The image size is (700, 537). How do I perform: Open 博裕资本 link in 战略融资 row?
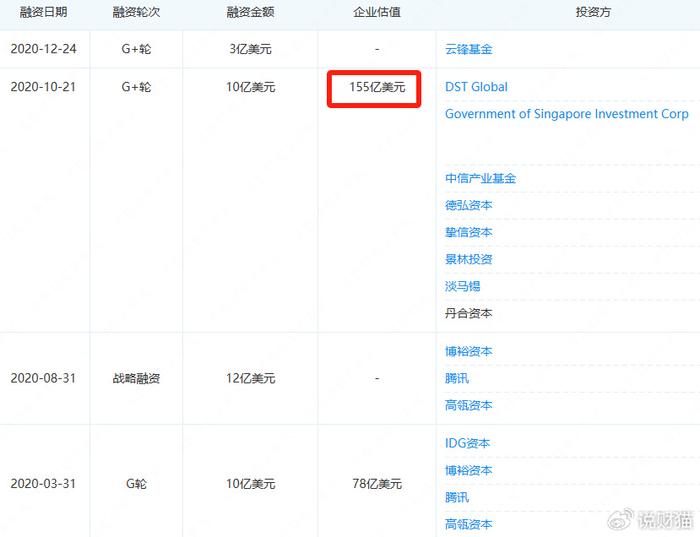pos(468,351)
